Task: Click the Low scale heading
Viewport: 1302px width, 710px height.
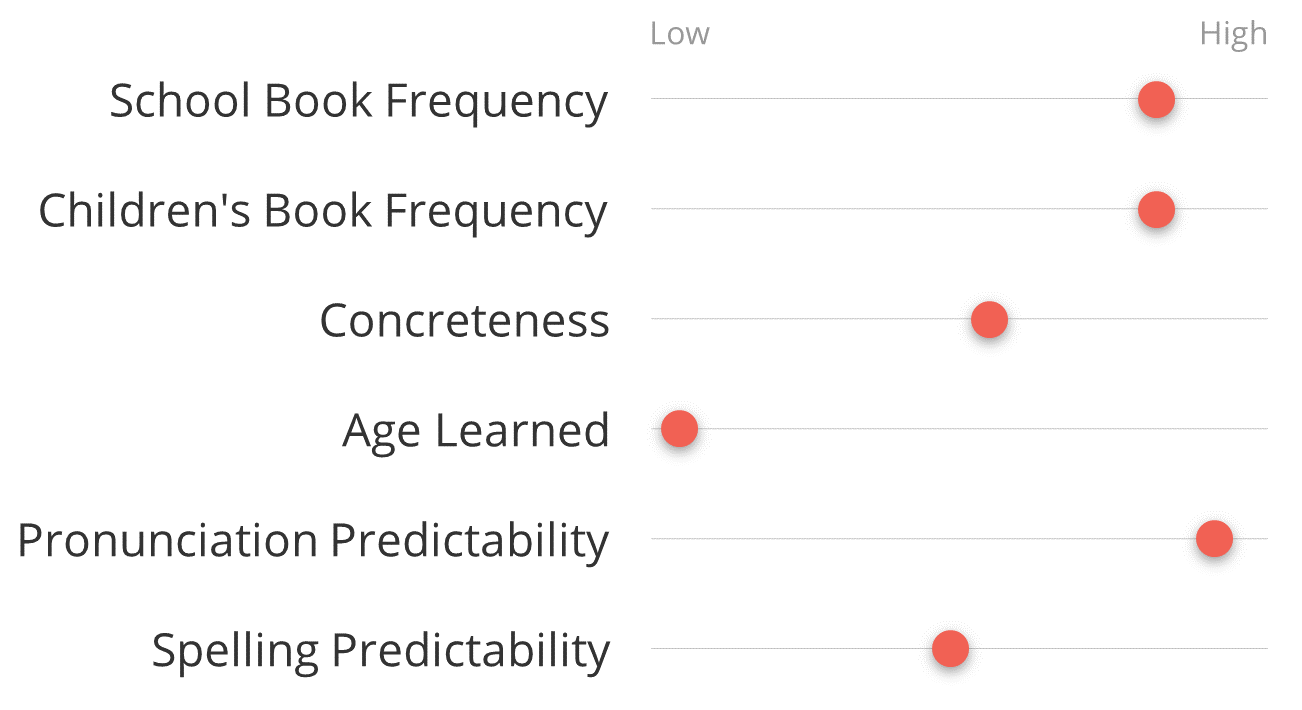Action: click(679, 34)
